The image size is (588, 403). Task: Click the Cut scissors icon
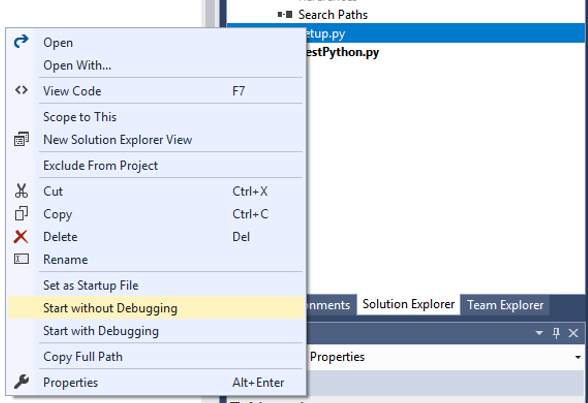pyautogui.click(x=21, y=191)
